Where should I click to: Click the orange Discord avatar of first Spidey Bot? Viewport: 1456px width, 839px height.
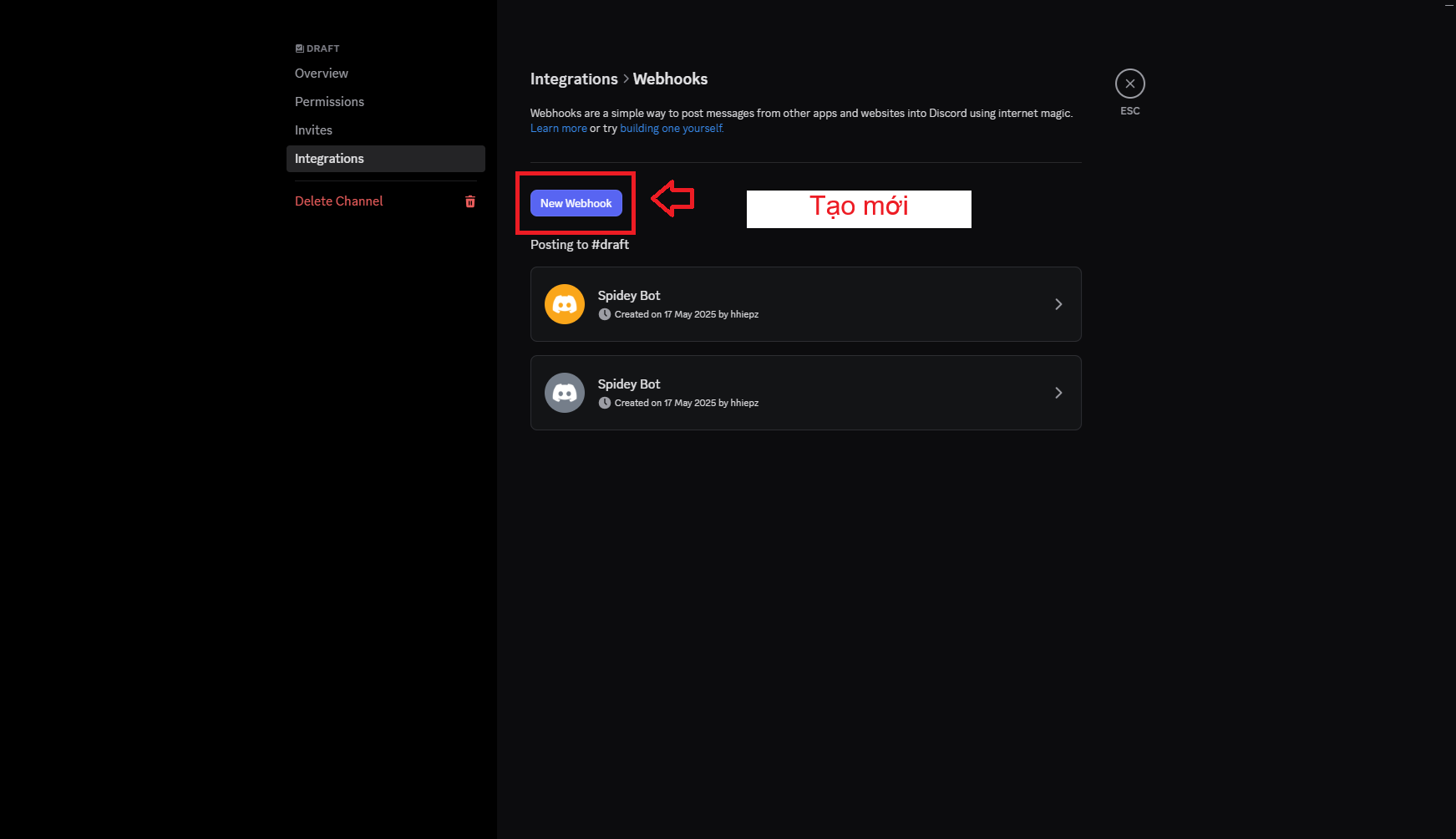point(565,304)
